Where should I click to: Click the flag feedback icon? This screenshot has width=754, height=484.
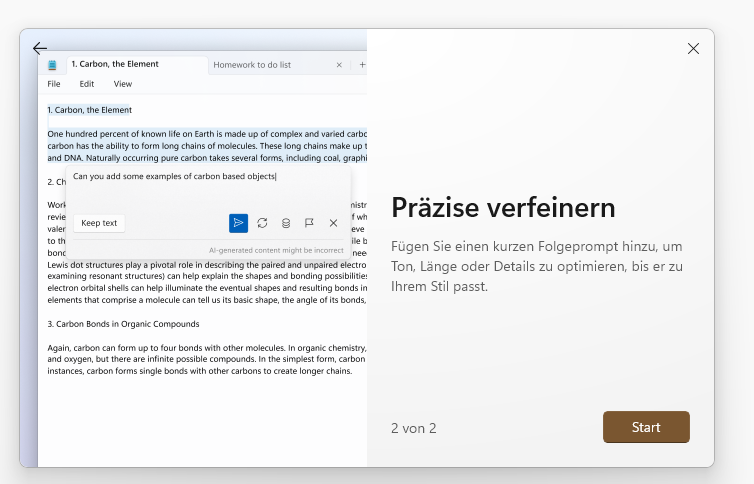tap(309, 223)
